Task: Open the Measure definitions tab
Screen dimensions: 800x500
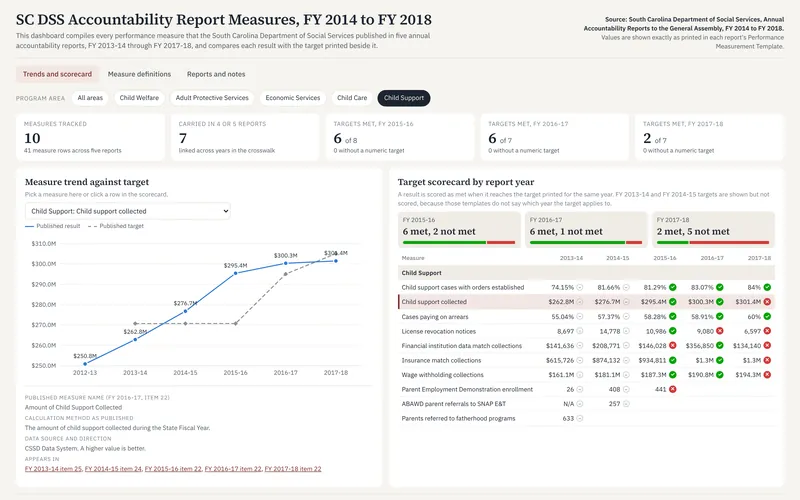Action: (139, 74)
